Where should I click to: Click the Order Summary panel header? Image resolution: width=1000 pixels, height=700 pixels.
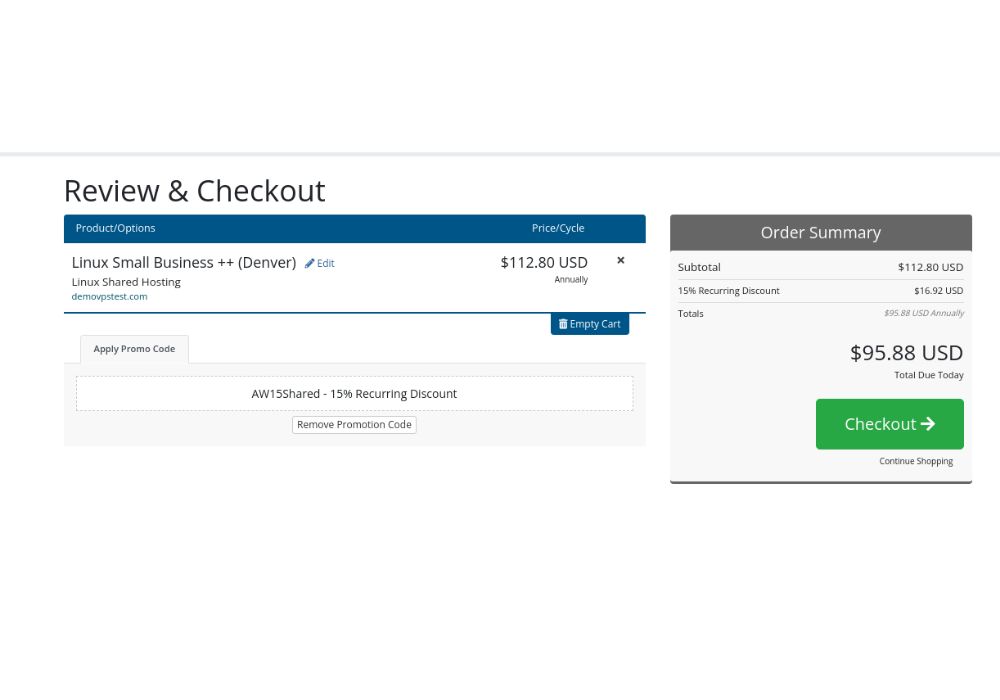(x=820, y=232)
